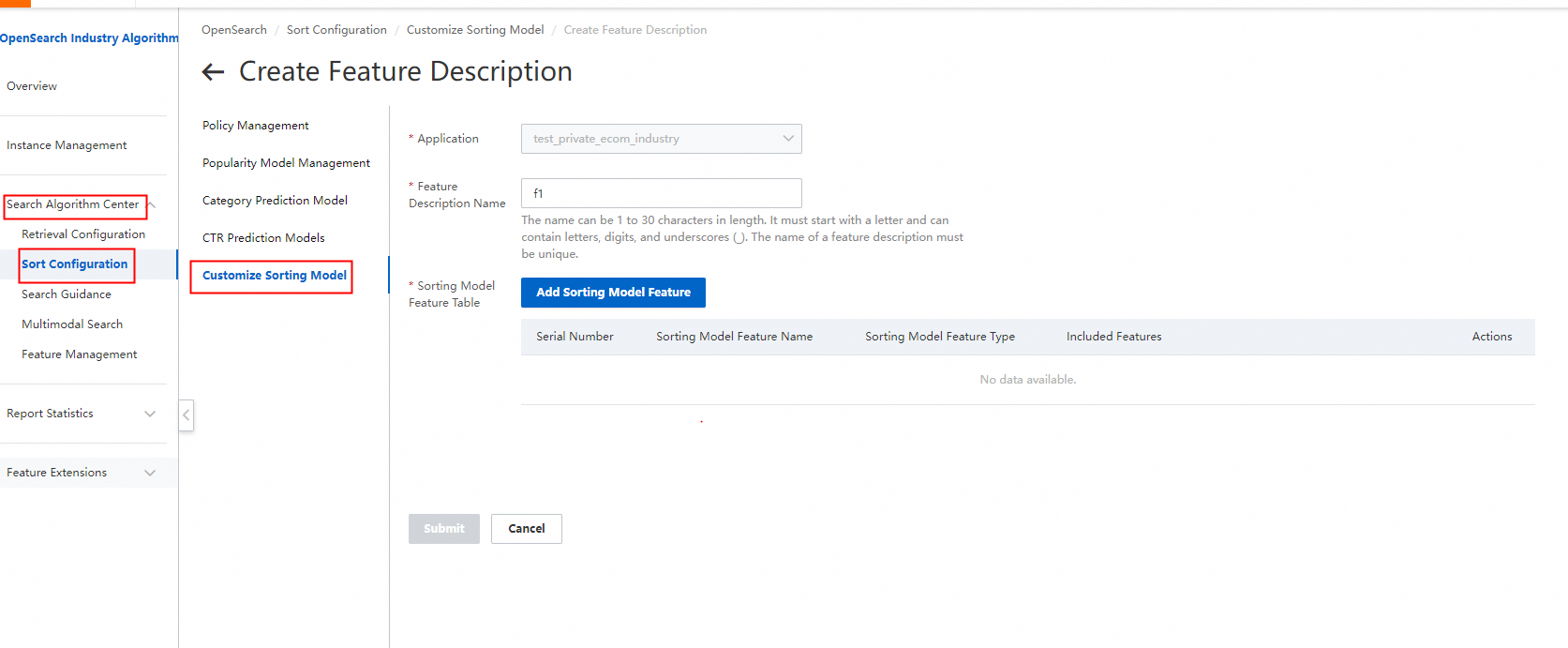Open the Customize Sorting Model breadcrumb

(x=475, y=30)
